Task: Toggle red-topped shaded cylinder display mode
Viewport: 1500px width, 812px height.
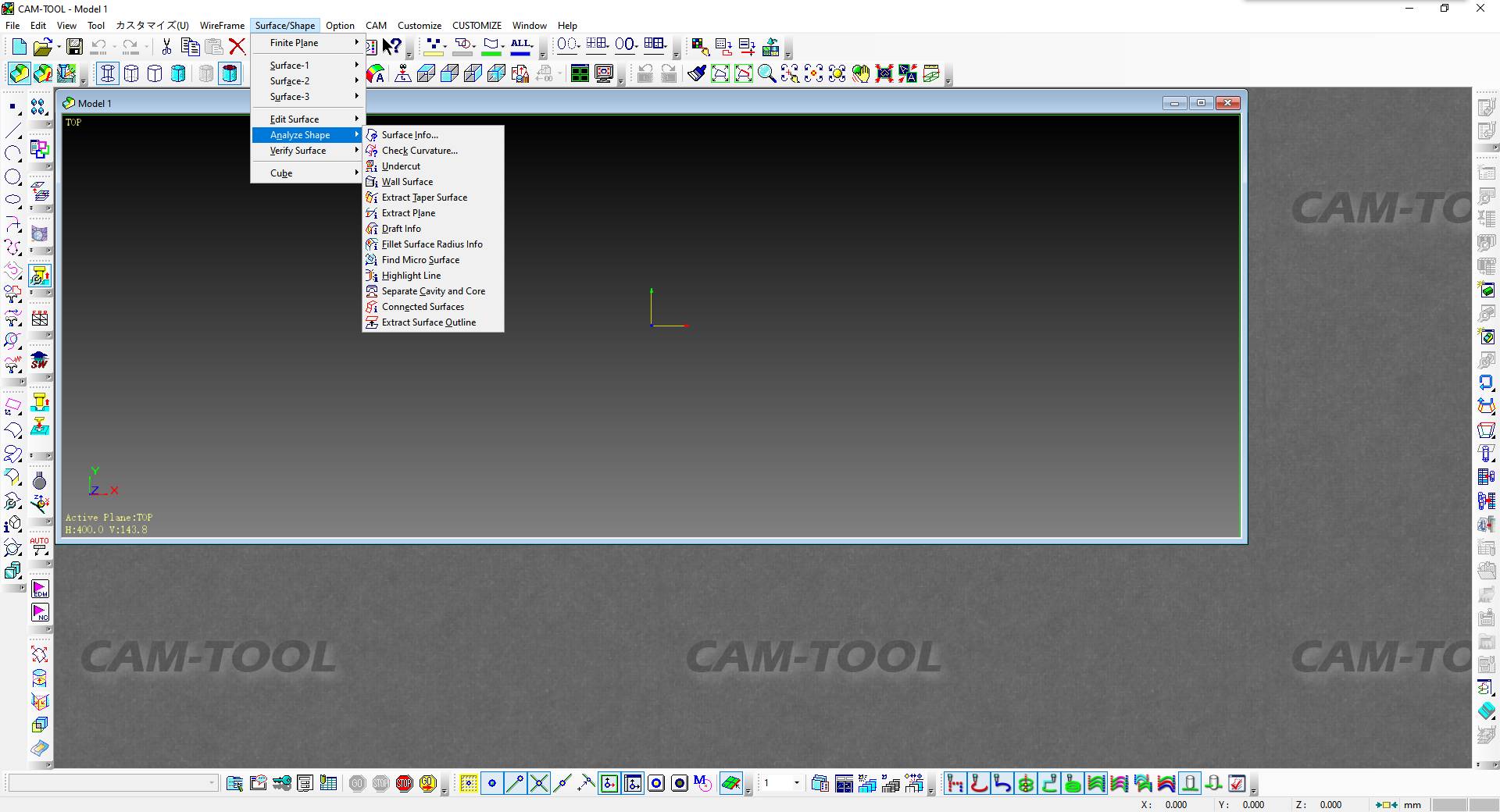Action: [230, 73]
